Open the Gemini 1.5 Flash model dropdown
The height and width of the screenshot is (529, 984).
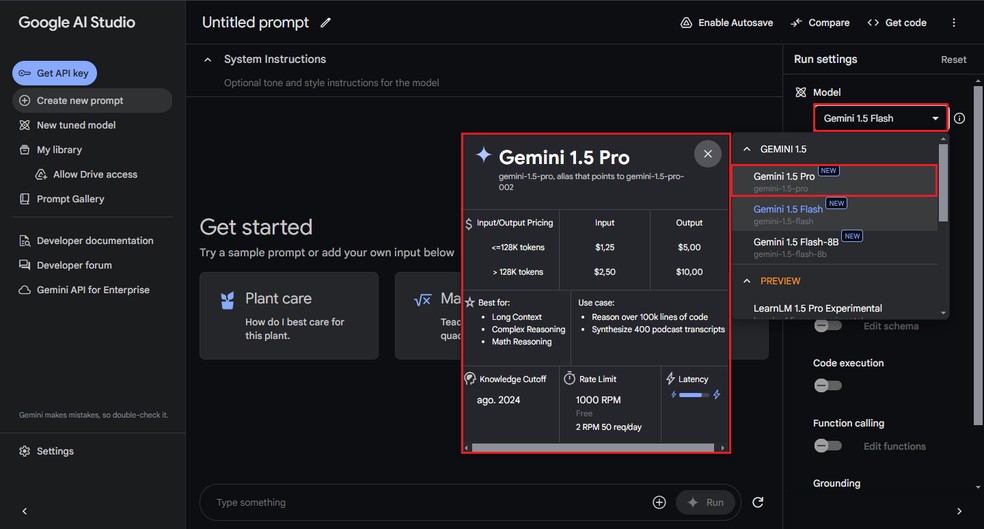[x=880, y=118]
